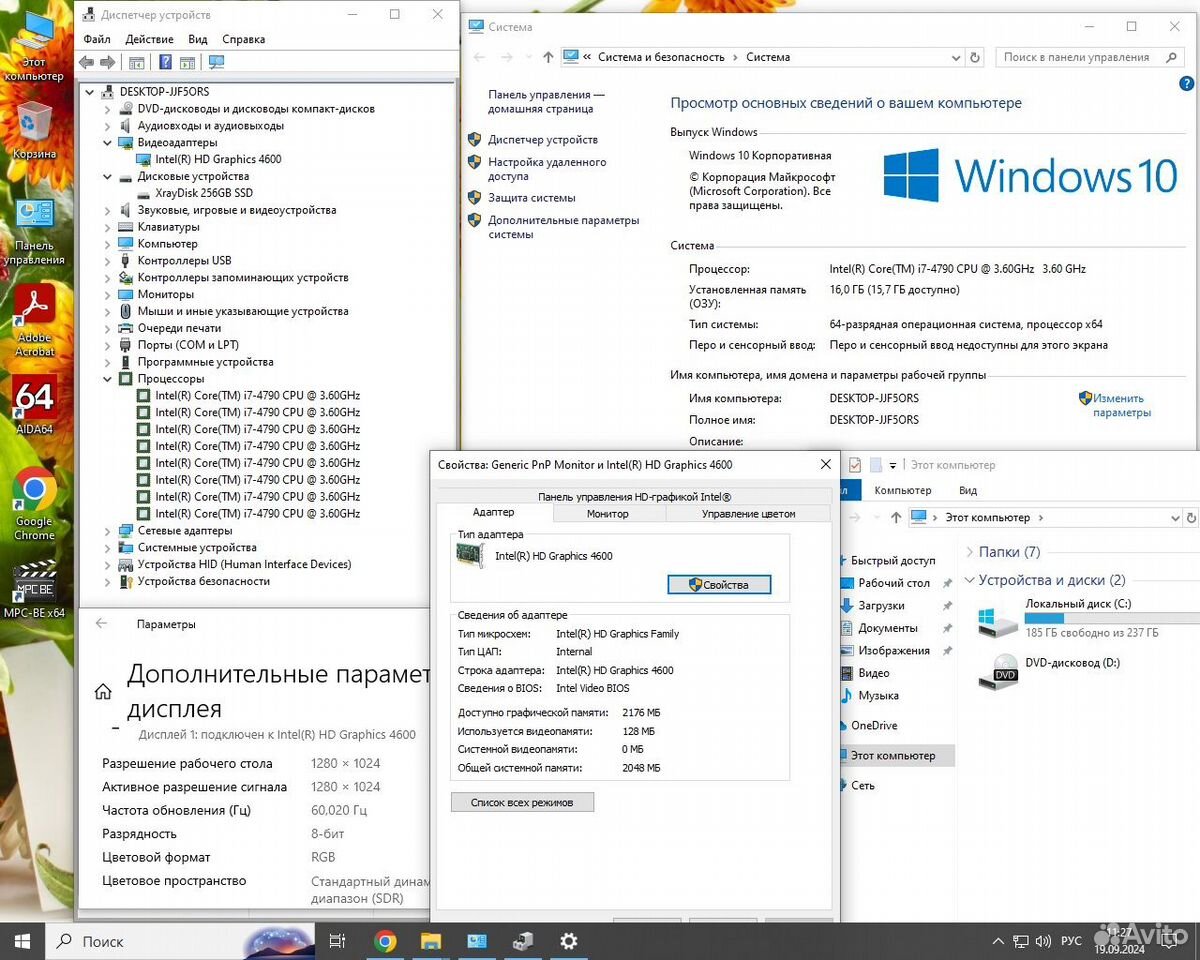This screenshot has width=1200, height=960.
Task: Click the refresh icon in the System window address bar
Action: click(975, 57)
